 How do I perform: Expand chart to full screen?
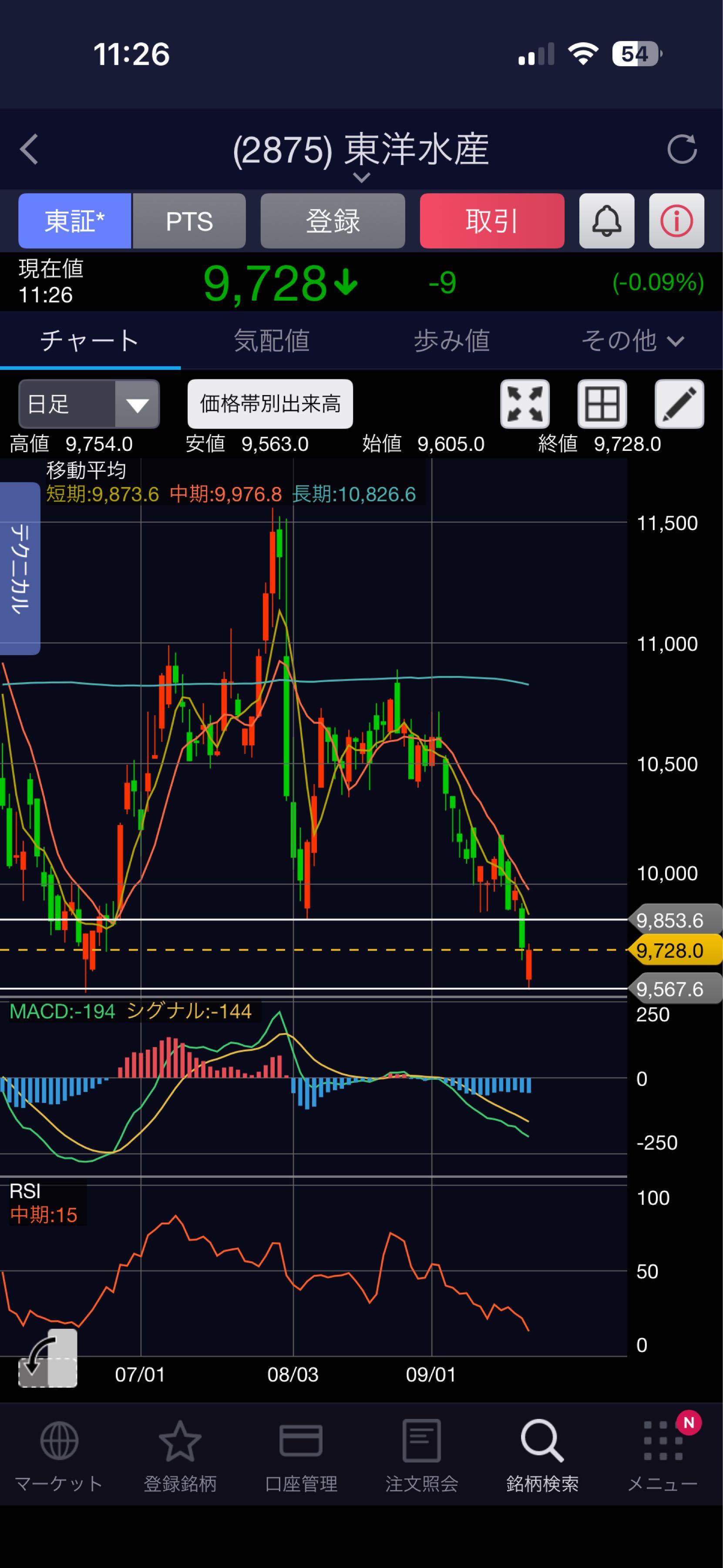pyautogui.click(x=525, y=404)
